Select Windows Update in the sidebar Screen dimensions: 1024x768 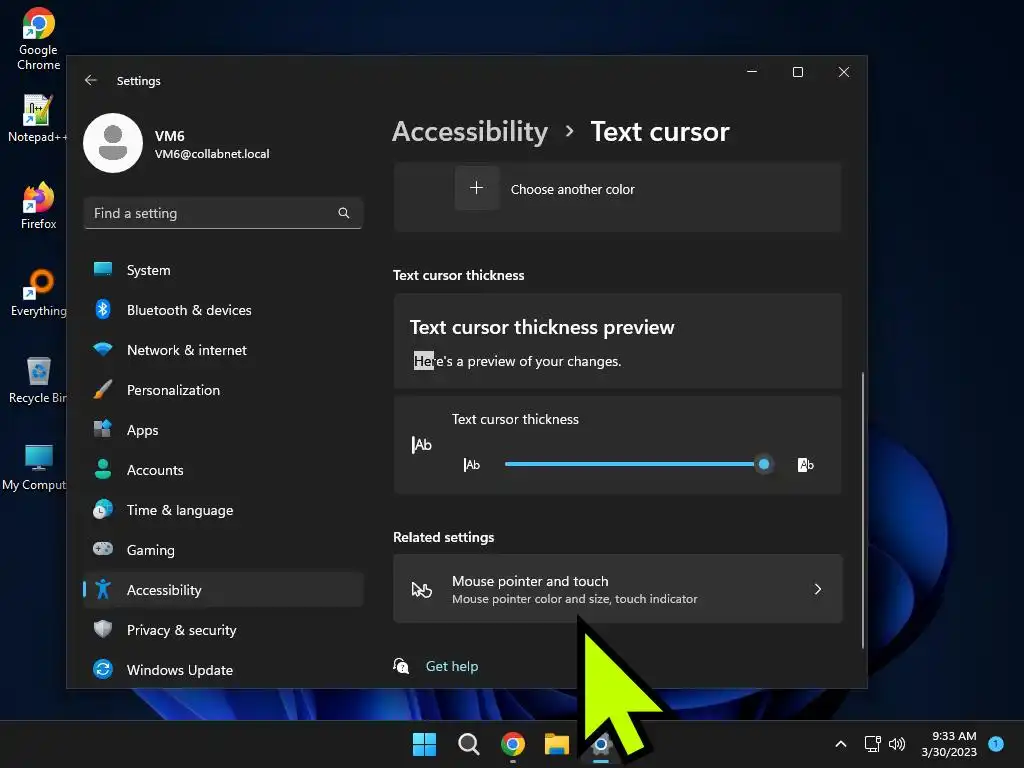pos(223,669)
